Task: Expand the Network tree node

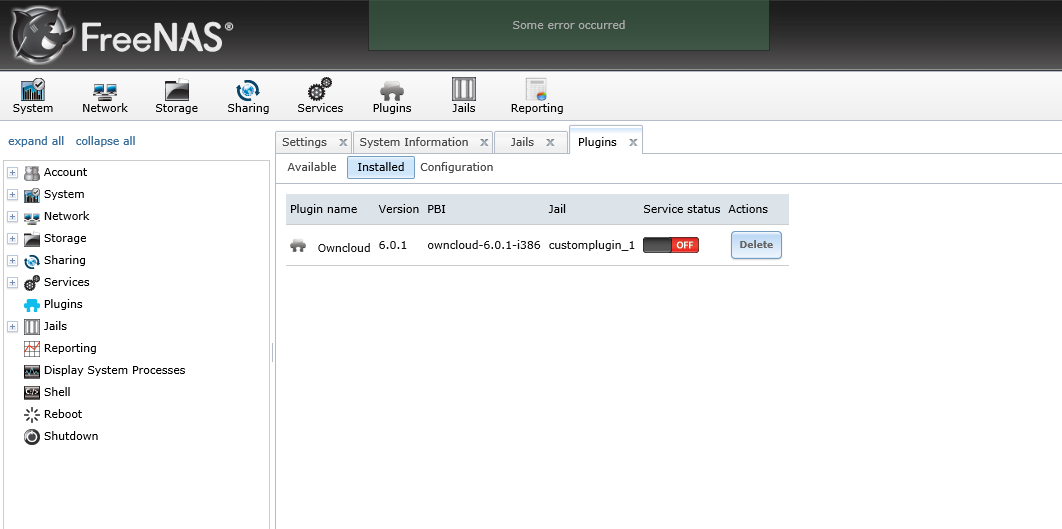Action: [x=12, y=217]
